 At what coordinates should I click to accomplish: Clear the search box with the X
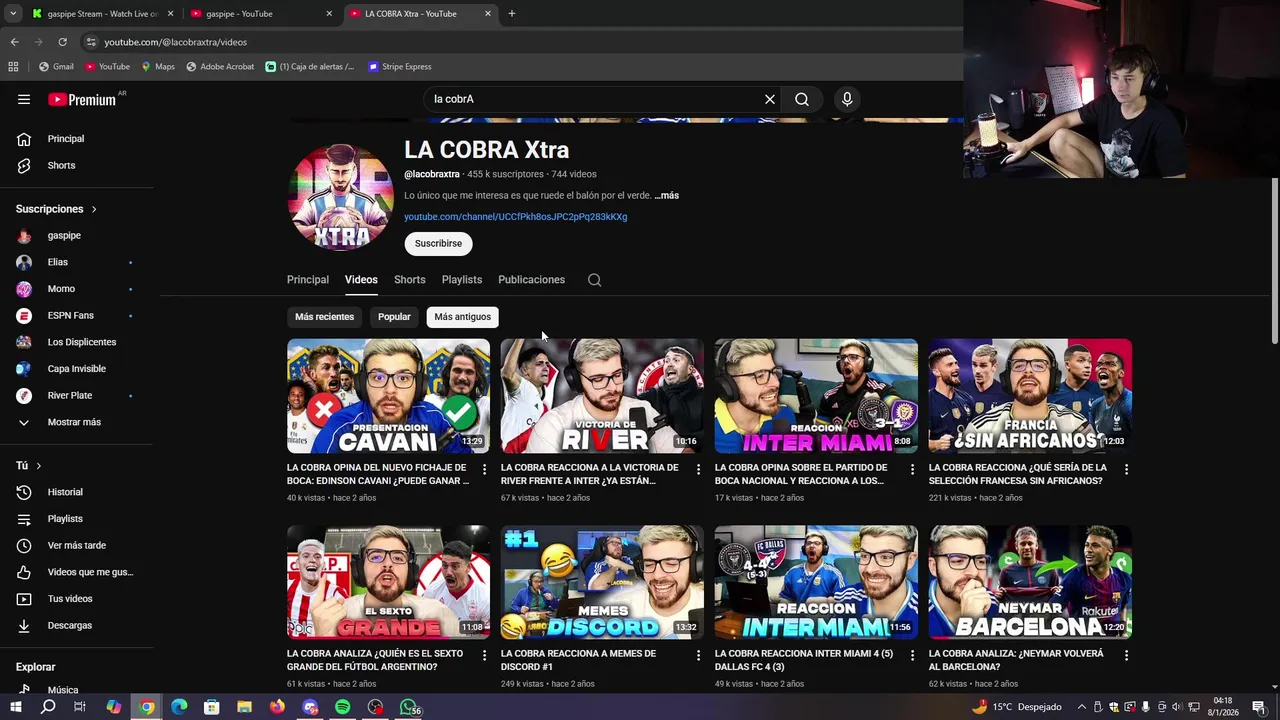[x=770, y=99]
